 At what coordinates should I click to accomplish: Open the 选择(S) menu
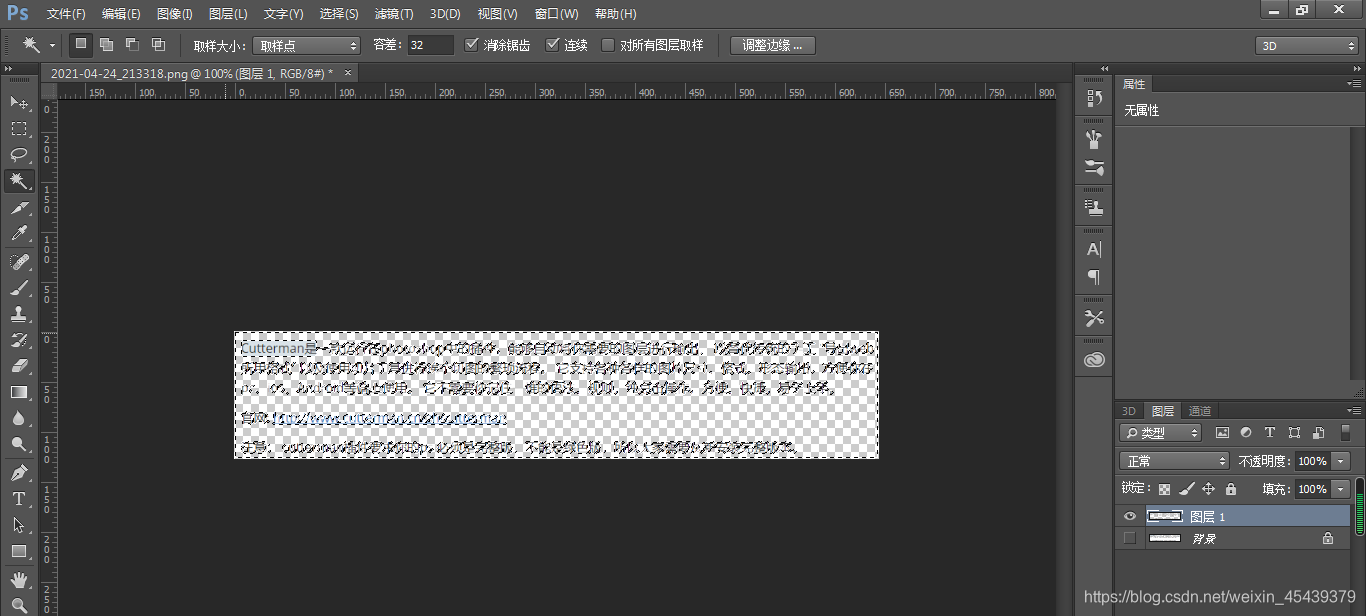point(339,14)
